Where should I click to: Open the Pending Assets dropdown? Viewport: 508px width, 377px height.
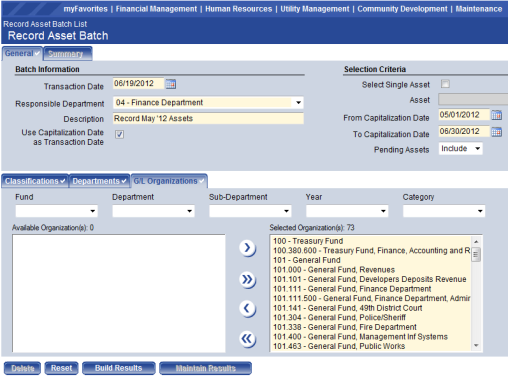477,149
